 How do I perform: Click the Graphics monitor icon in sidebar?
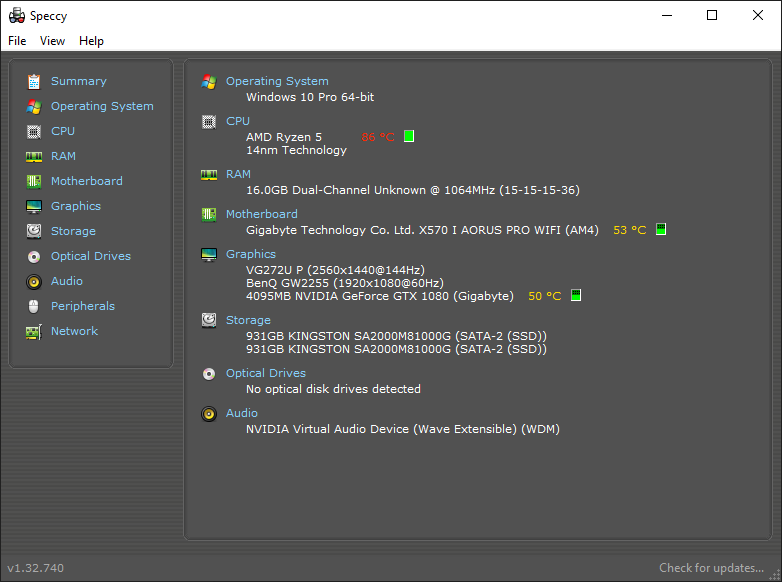pos(34,206)
